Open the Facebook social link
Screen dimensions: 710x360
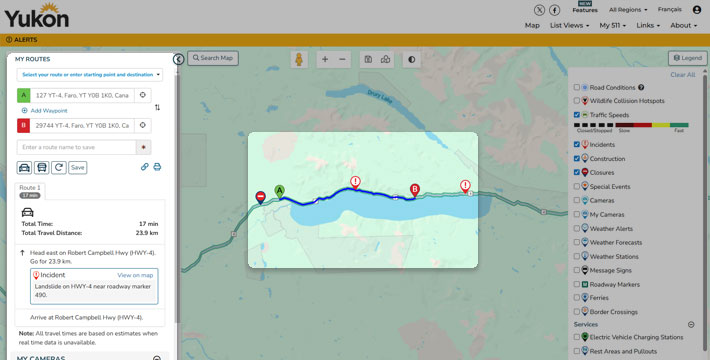click(x=554, y=10)
